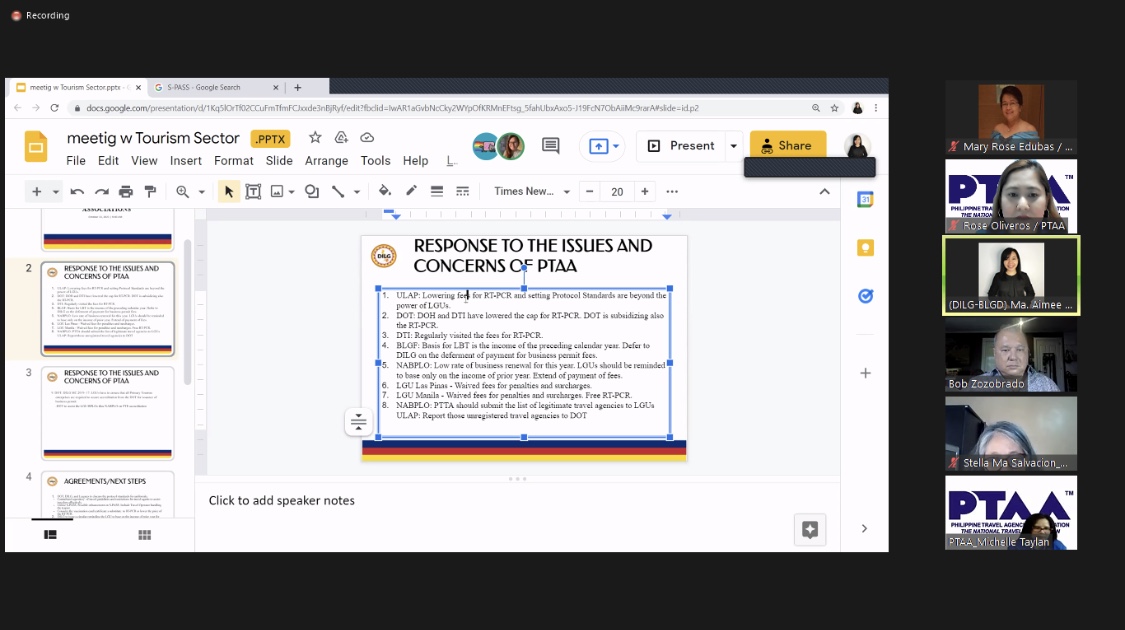Click the Slides home logo
Viewport: 1125px width, 630px height.
(36, 147)
